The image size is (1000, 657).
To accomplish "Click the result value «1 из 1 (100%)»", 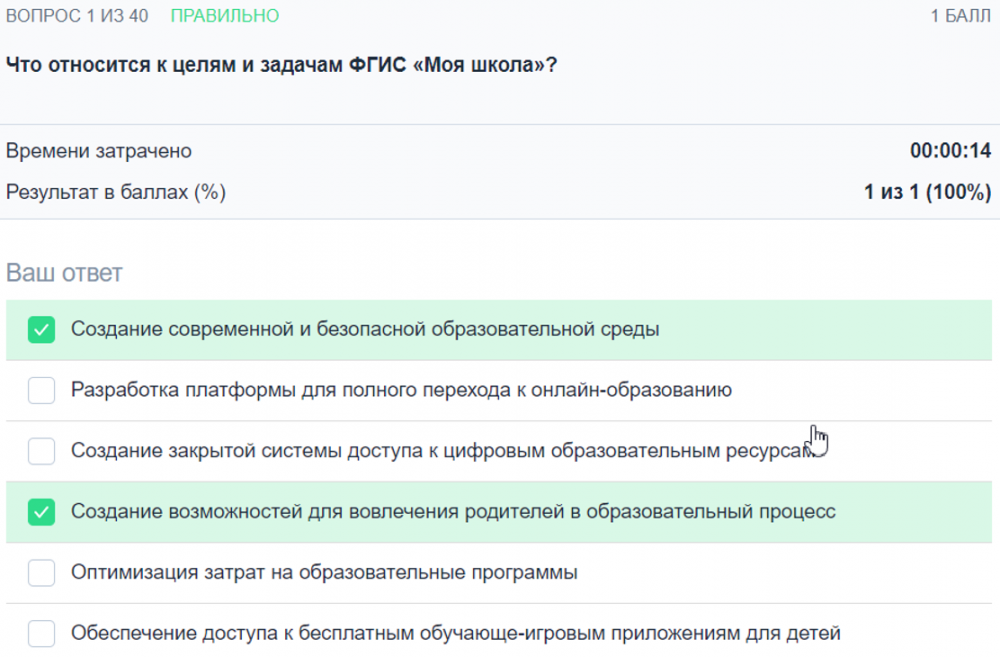I will 927,192.
